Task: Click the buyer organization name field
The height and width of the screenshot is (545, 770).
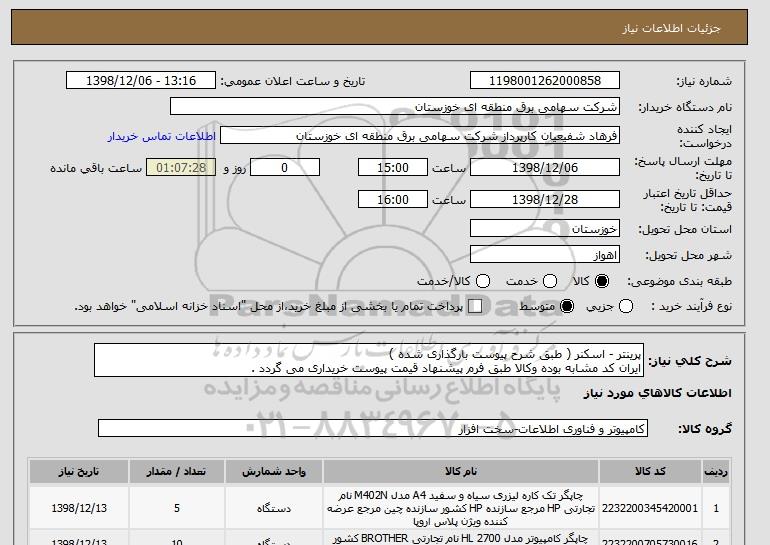Action: coord(395,107)
